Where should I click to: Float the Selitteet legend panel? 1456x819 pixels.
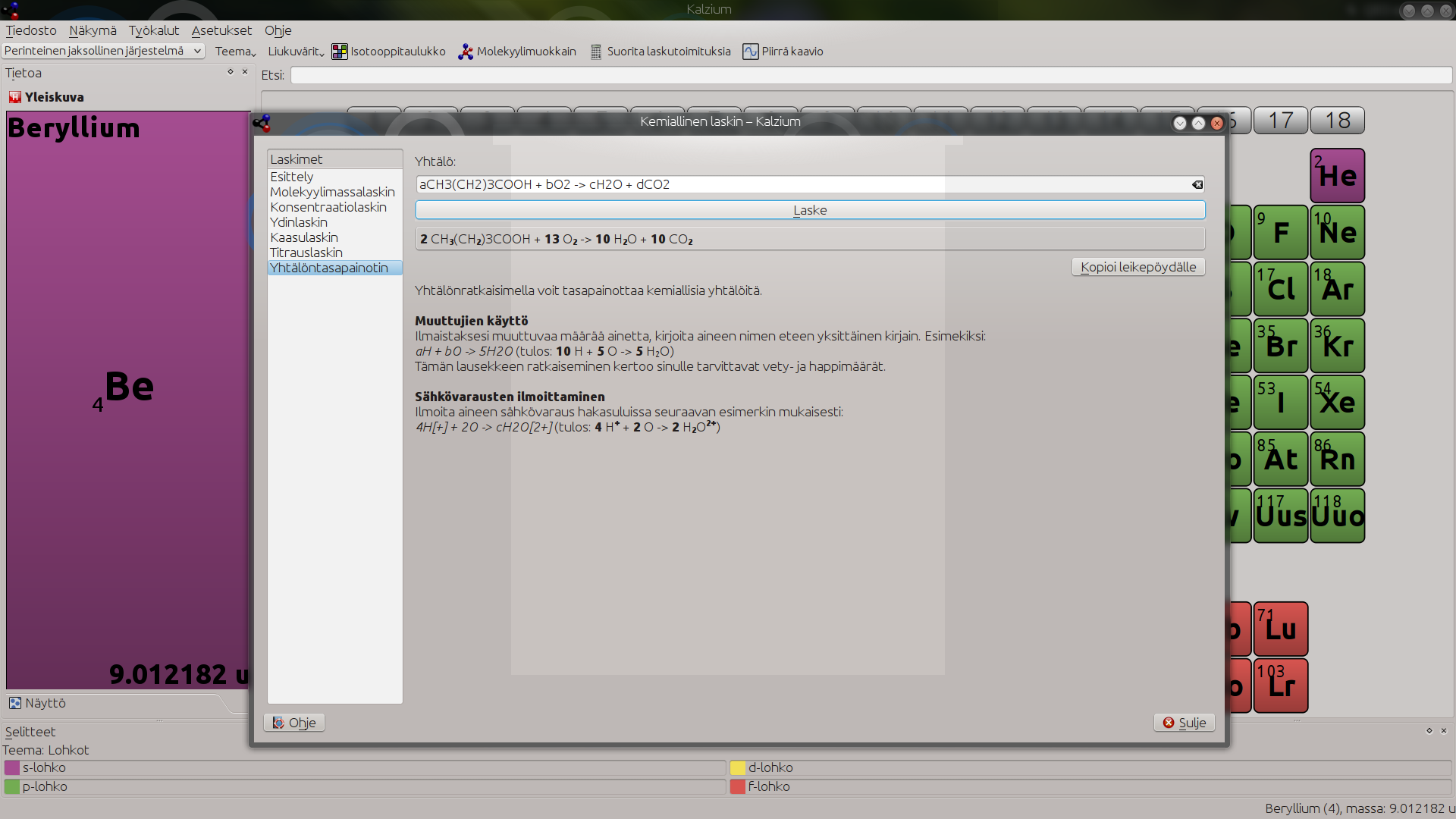pos(1429,731)
